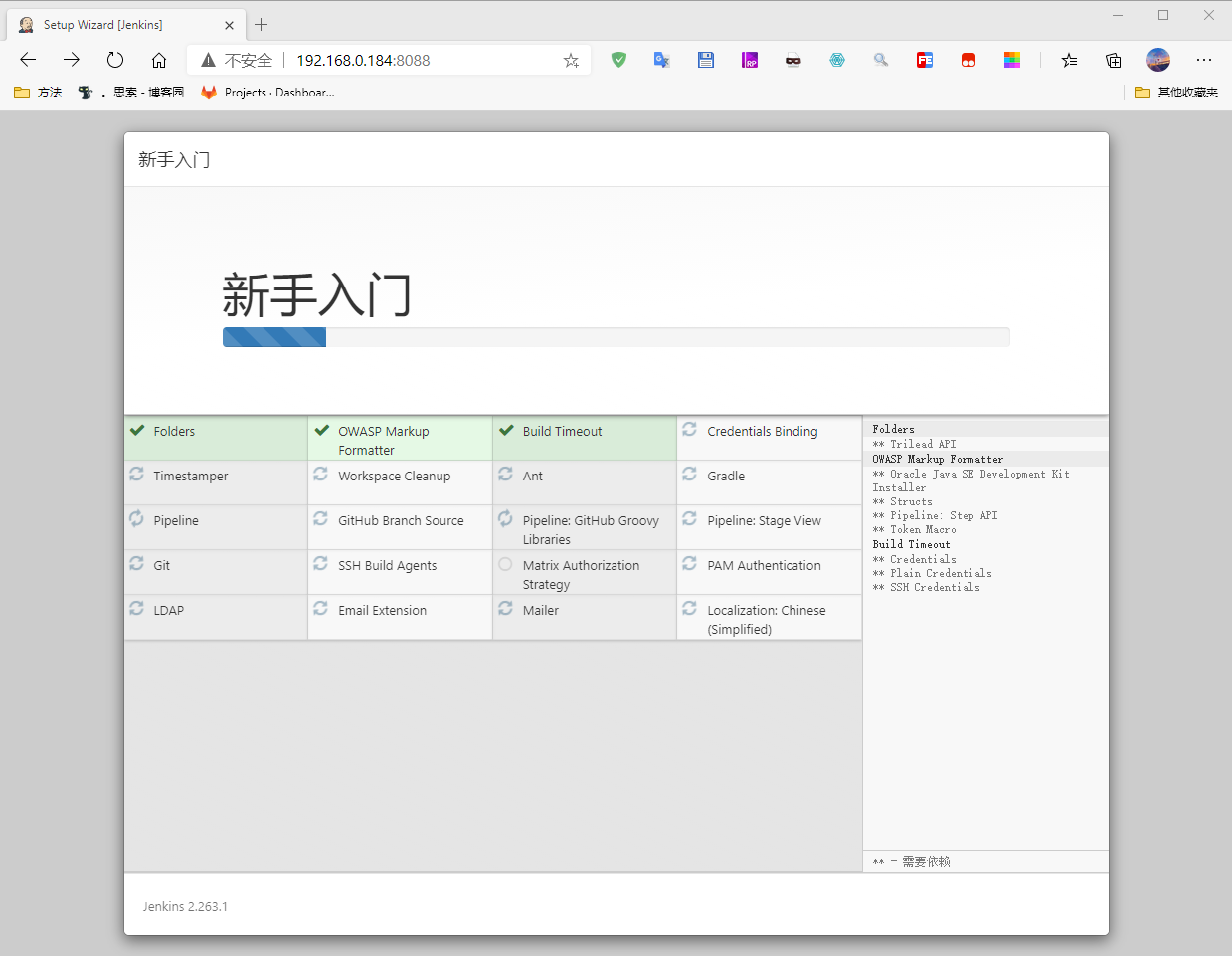Click the spinner icon beside Git
The width and height of the screenshot is (1232, 956).
136,563
